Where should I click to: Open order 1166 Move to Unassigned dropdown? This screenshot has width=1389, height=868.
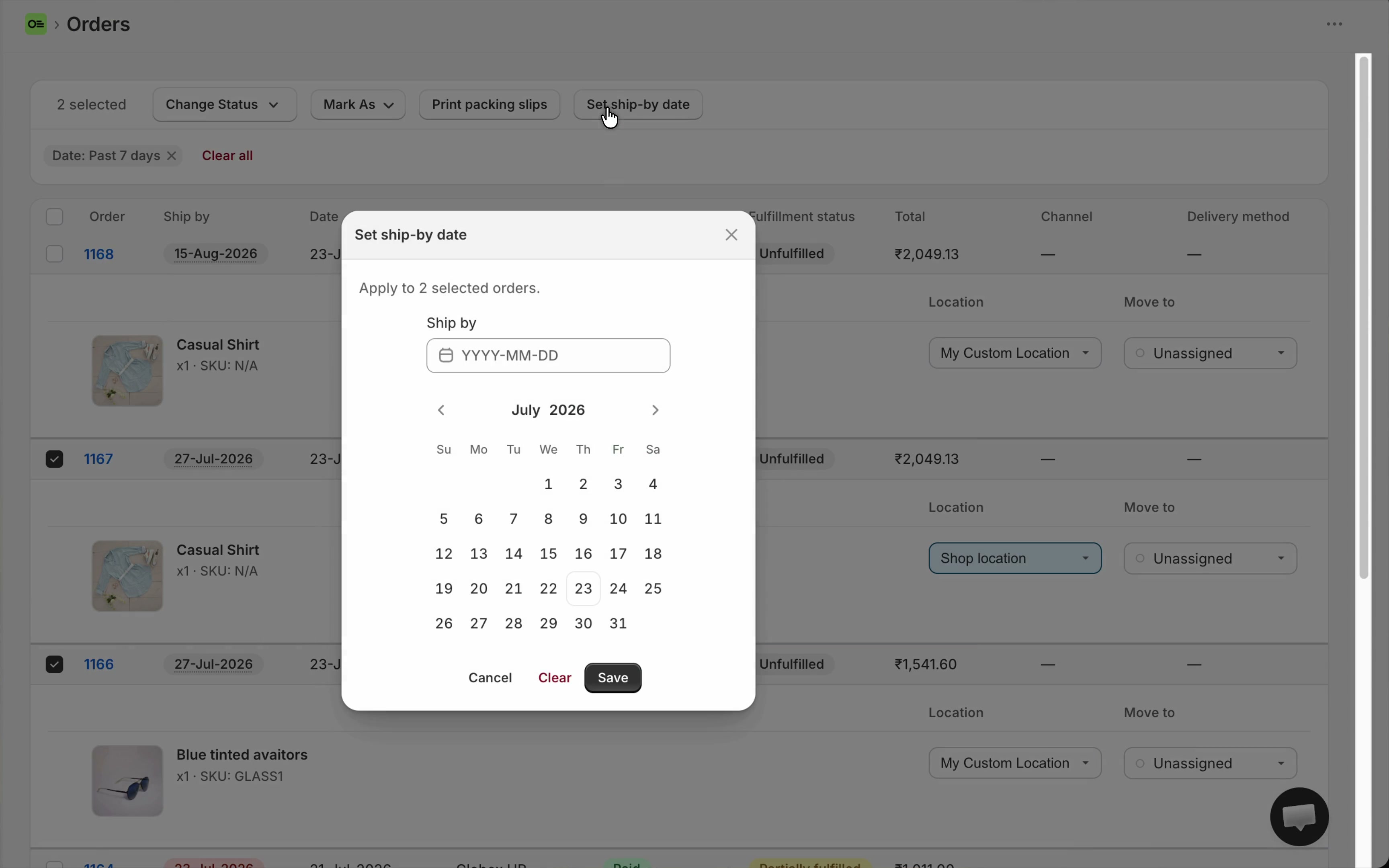click(1210, 764)
